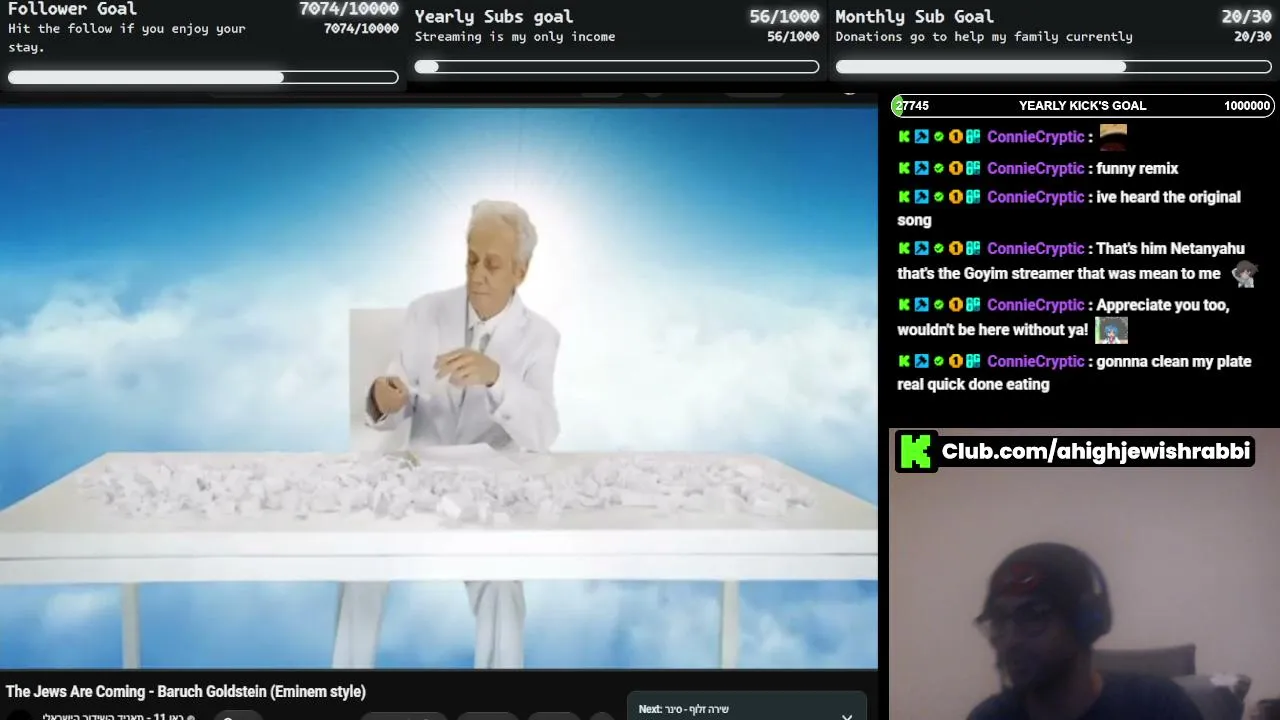Screen dimensions: 1280x720
Task: Click the video player showing the man in white
Action: click(x=439, y=387)
